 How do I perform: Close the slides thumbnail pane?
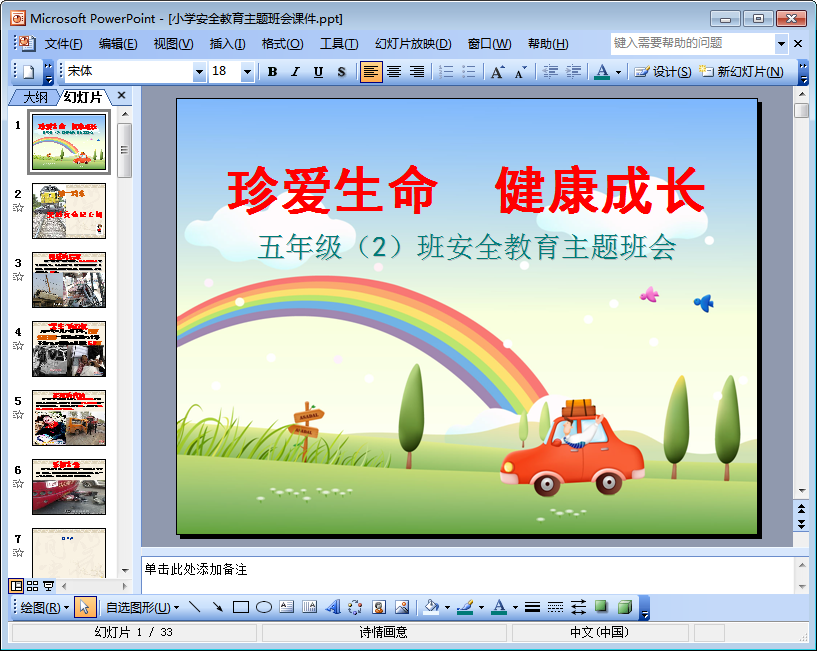point(121,95)
